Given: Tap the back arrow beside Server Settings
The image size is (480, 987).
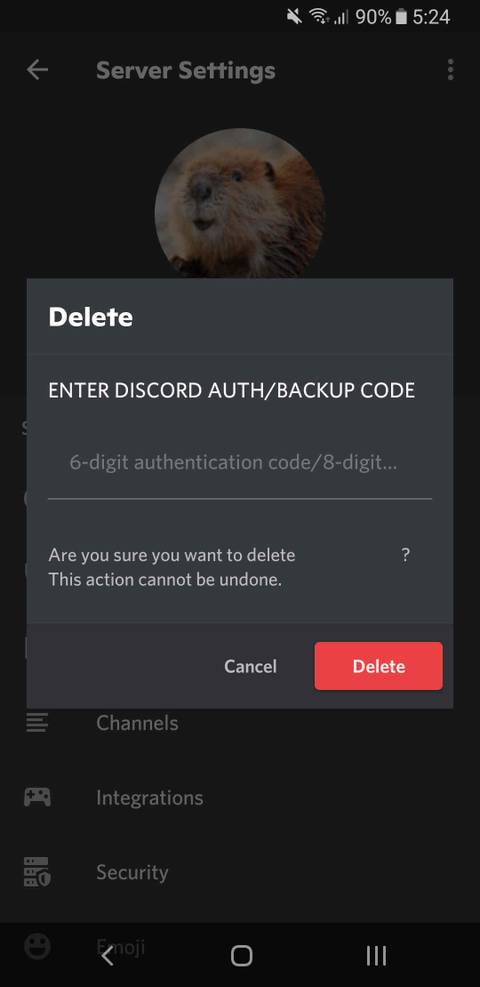Looking at the screenshot, I should point(37,70).
